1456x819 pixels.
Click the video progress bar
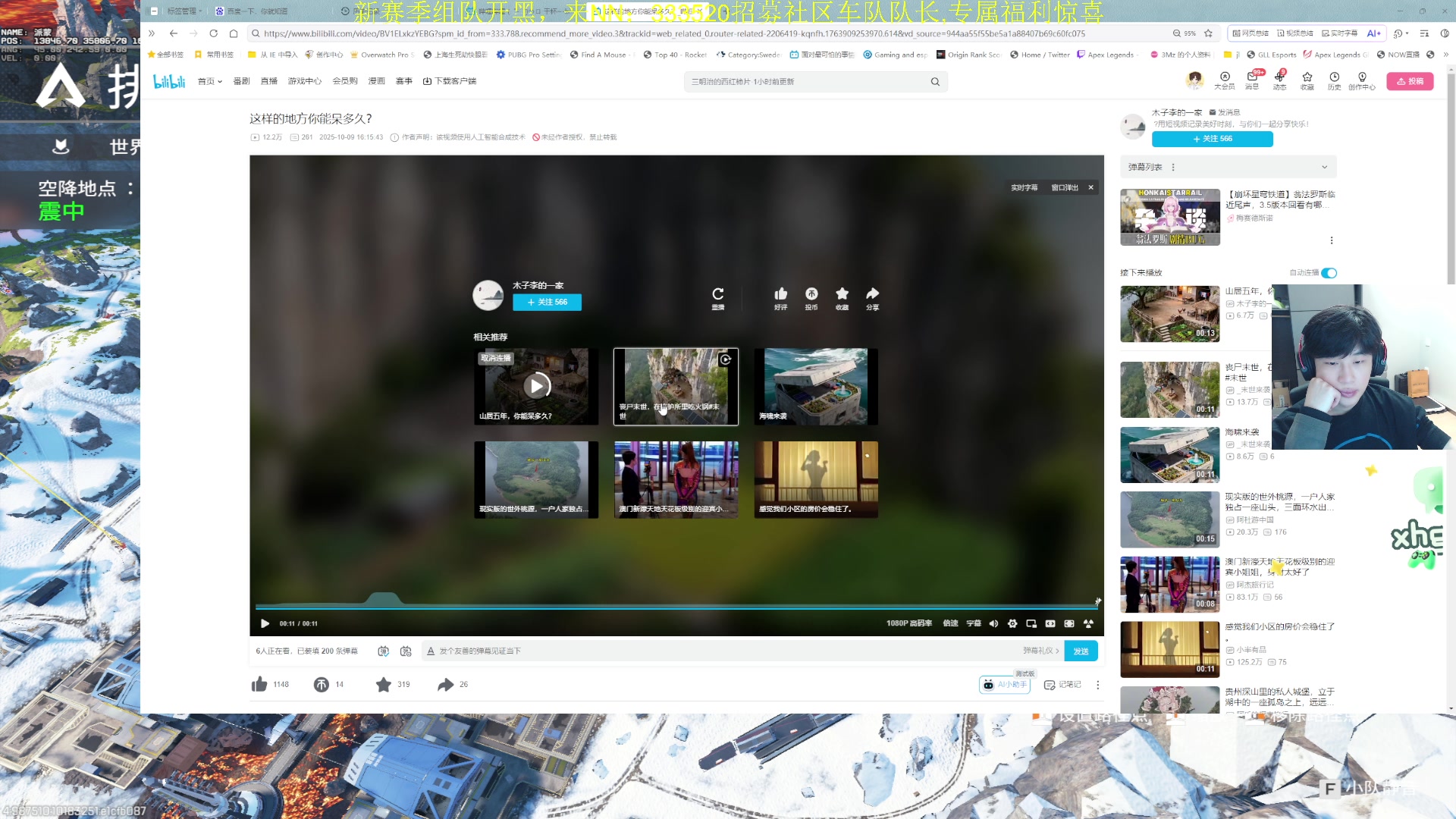[x=675, y=607]
